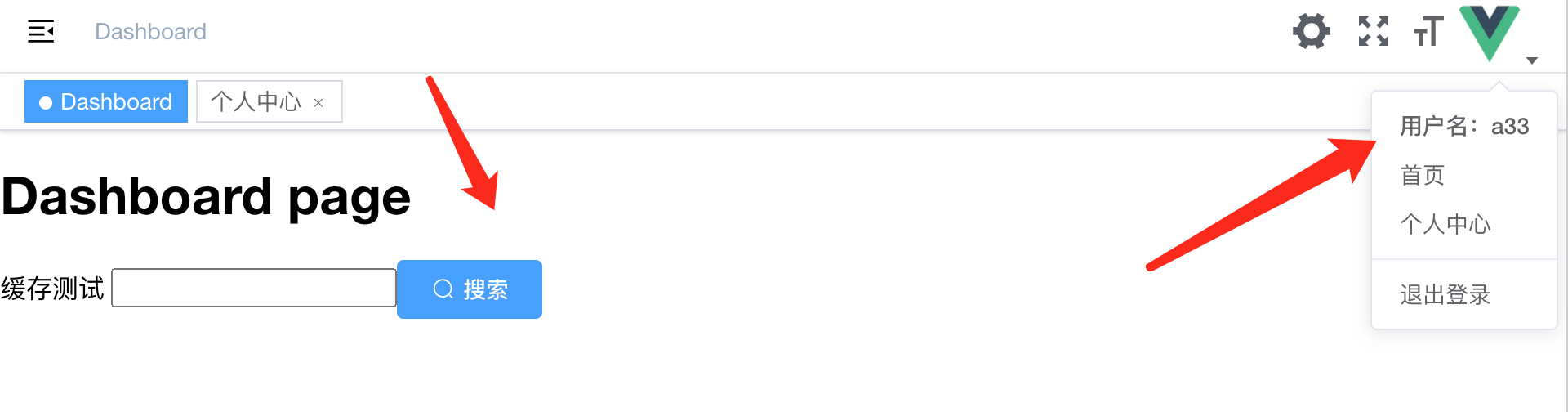Click the white dot on the Dashboard tab

[x=46, y=103]
